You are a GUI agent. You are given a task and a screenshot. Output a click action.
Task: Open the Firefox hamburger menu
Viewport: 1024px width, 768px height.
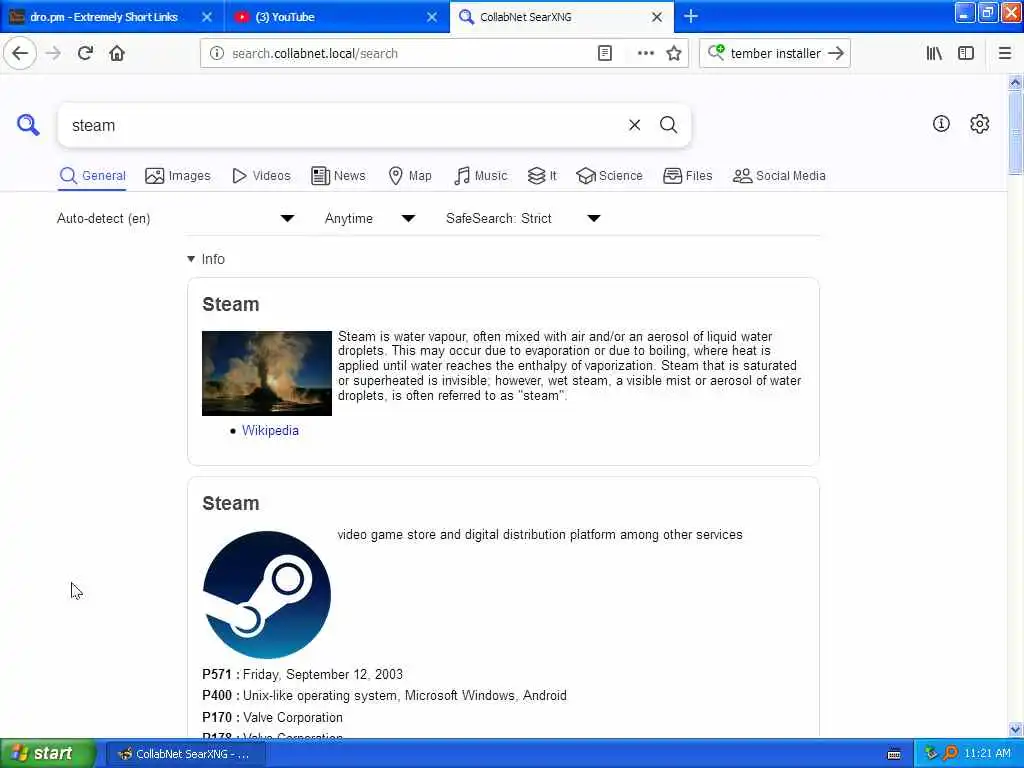point(1004,53)
